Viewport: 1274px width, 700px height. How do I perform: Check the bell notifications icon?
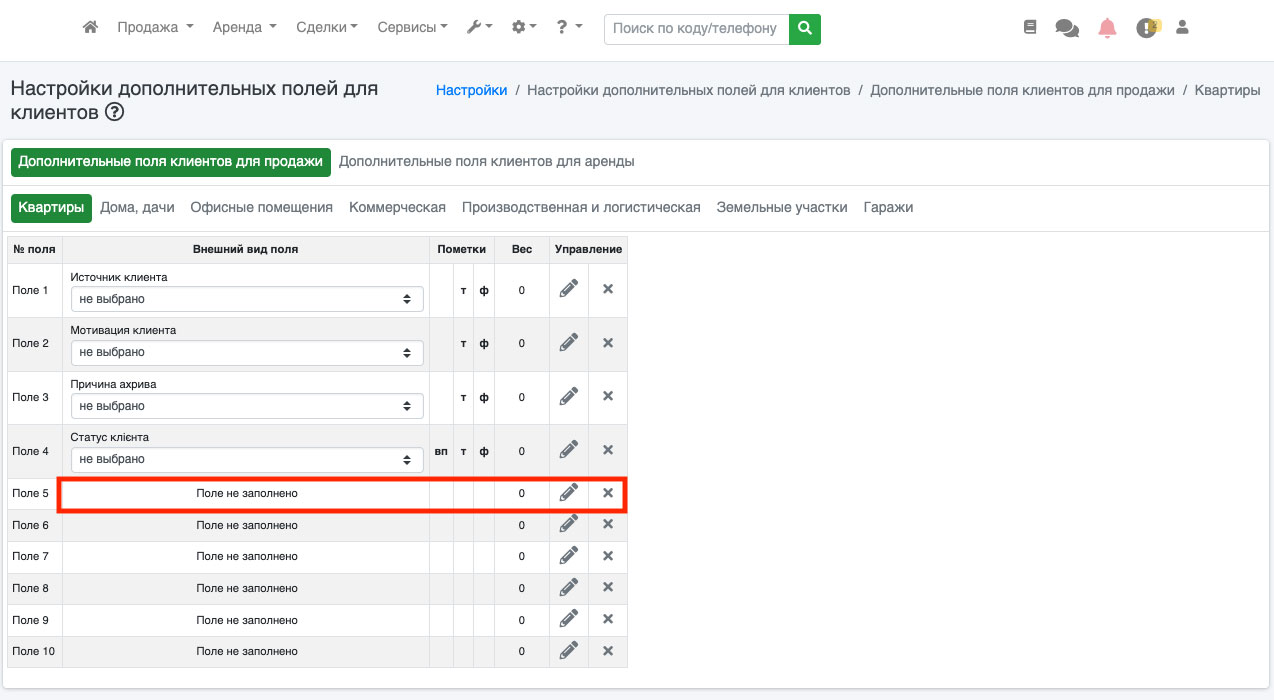[1107, 28]
